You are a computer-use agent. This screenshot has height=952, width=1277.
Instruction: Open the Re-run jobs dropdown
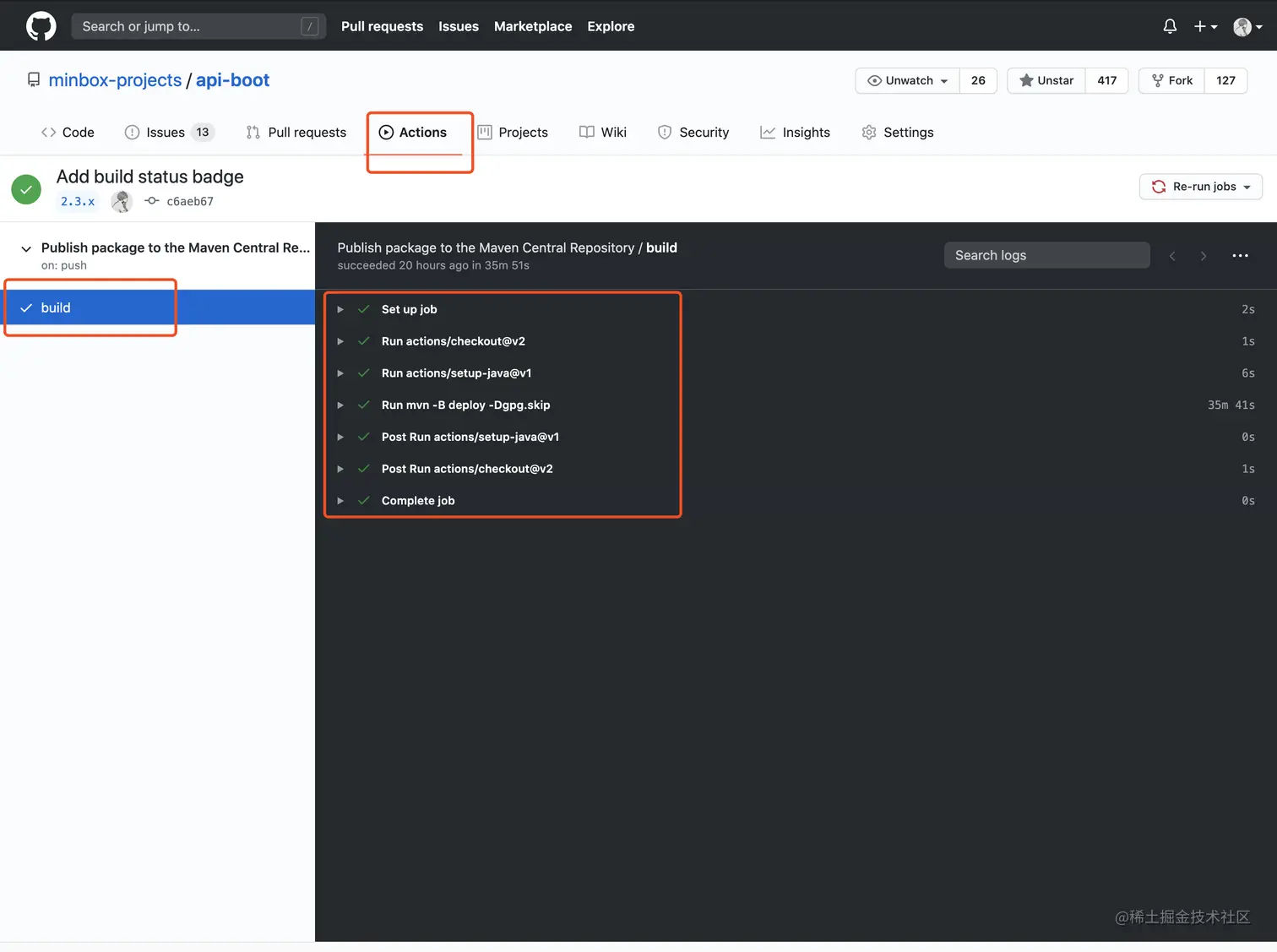pos(1200,187)
